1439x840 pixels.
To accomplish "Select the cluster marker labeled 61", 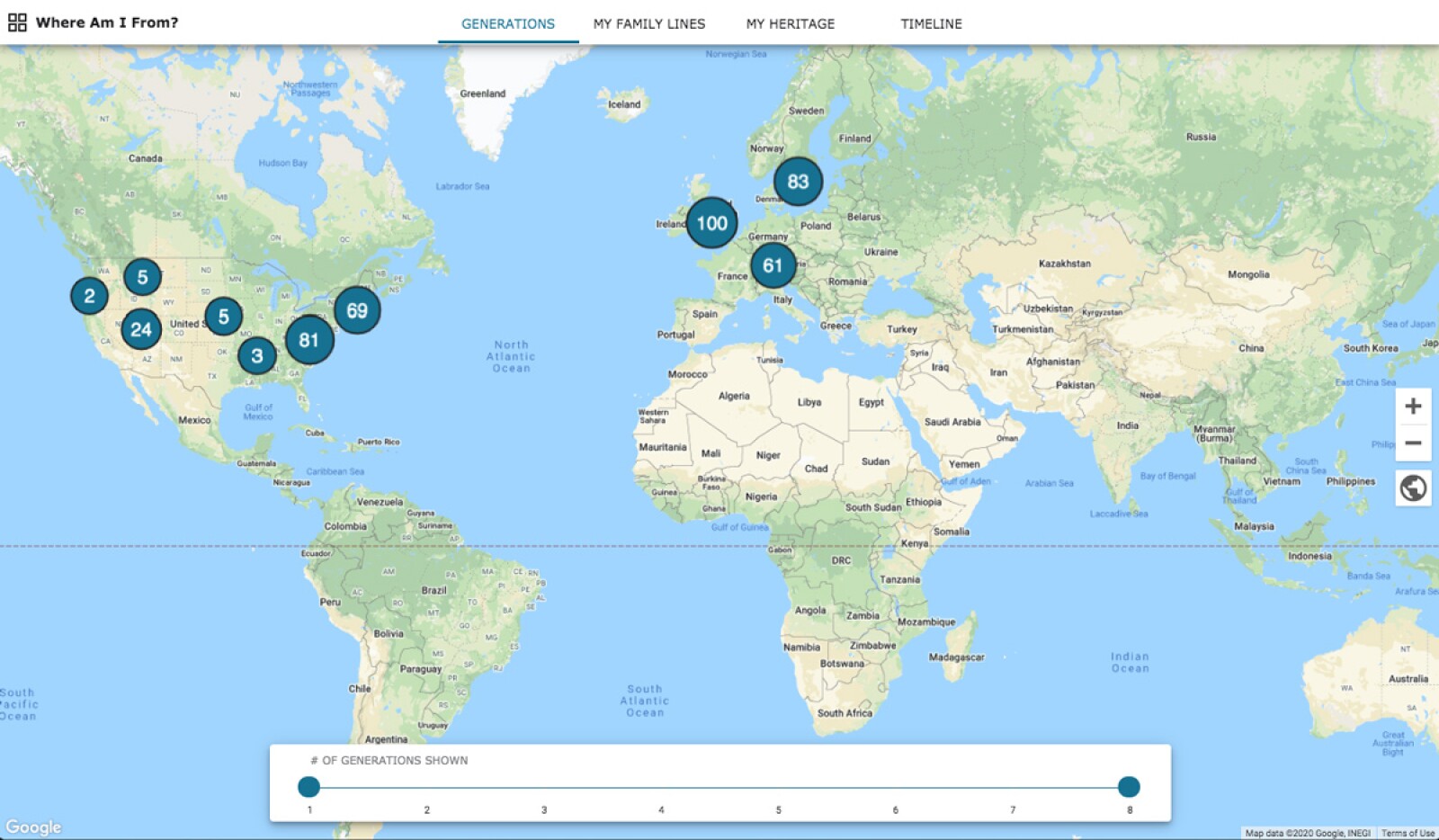I will tap(773, 265).
